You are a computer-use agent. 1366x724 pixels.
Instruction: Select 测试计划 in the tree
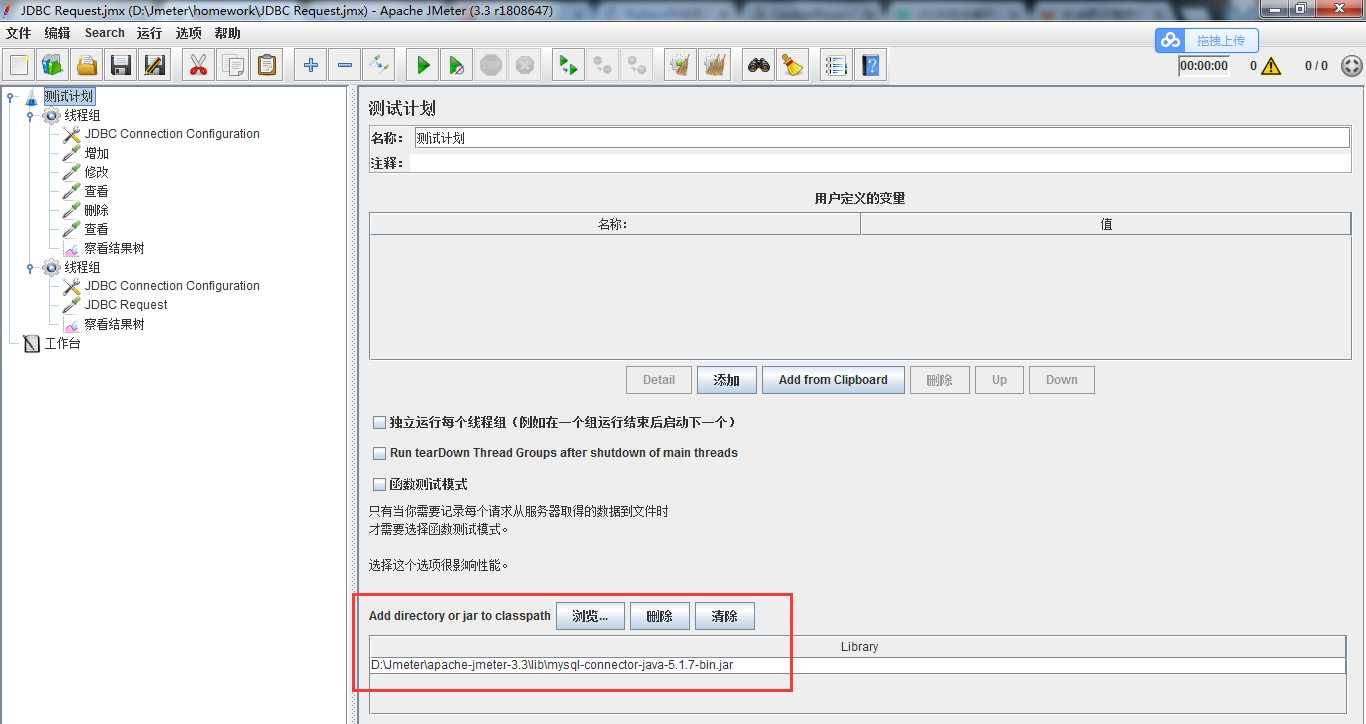[x=69, y=97]
